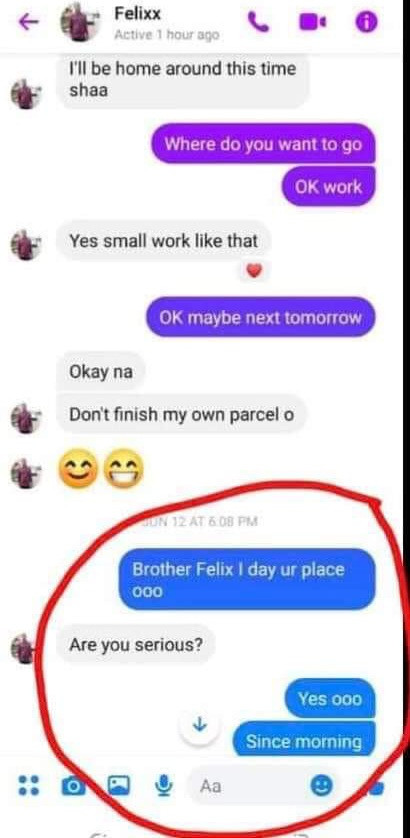Screen dimensions: 410x838
Task: Open the photo gallery icon
Action: [119, 786]
